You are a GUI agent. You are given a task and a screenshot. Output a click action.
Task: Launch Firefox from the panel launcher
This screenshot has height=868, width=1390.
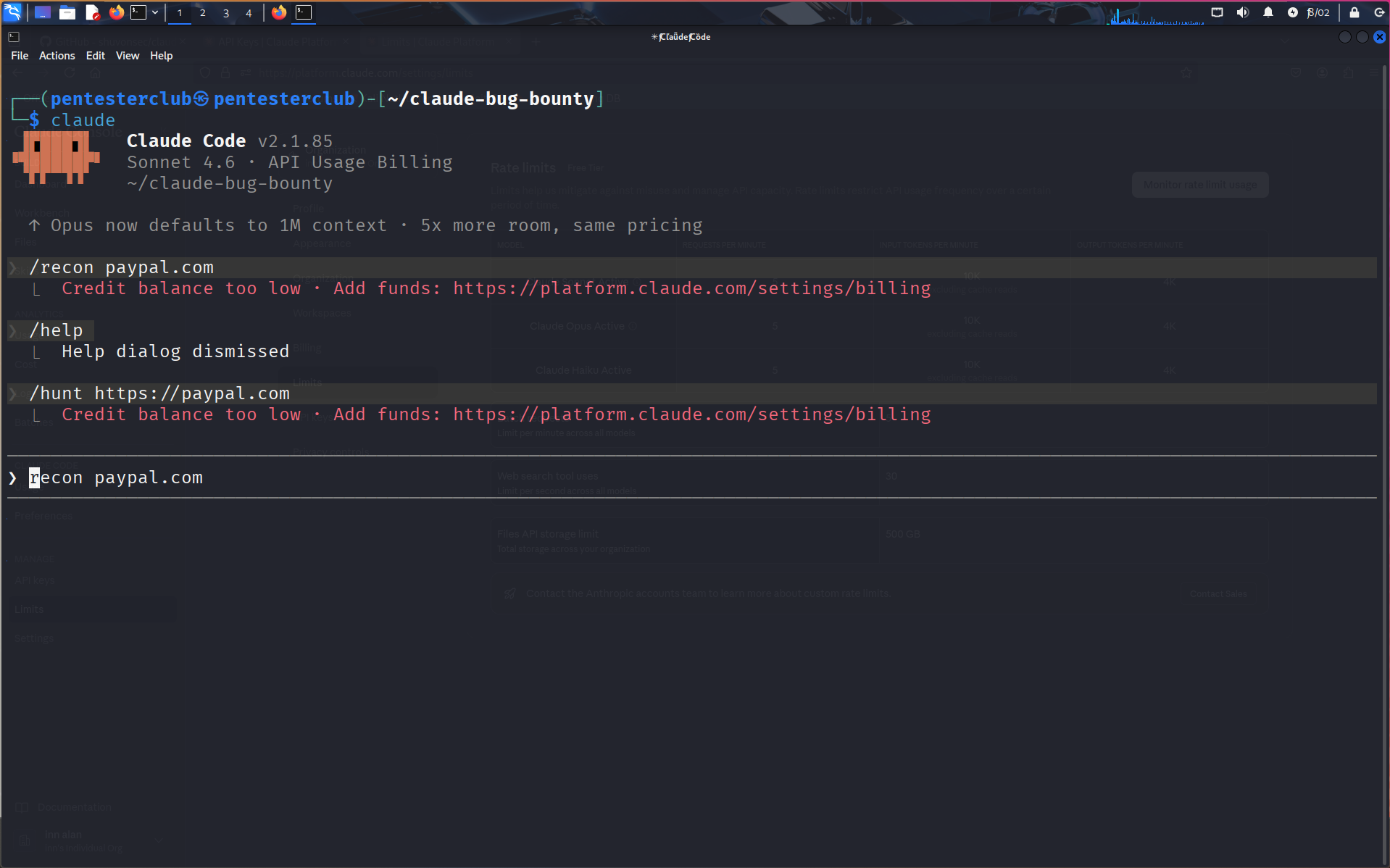point(116,12)
